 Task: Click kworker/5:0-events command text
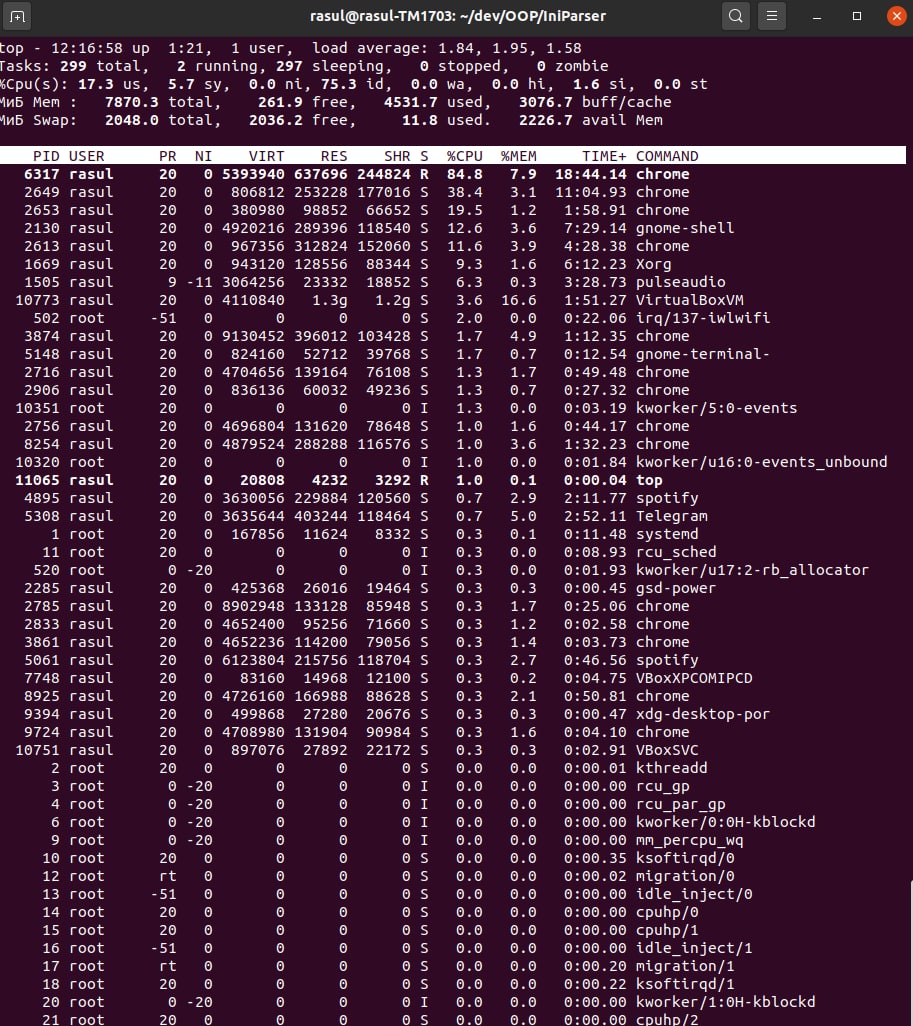pos(717,408)
